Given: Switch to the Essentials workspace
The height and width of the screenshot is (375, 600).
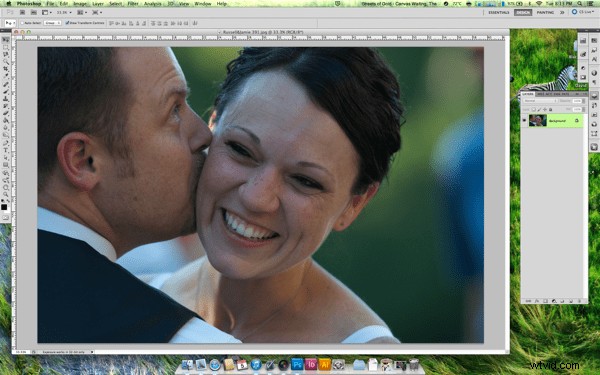Looking at the screenshot, I should coord(499,12).
